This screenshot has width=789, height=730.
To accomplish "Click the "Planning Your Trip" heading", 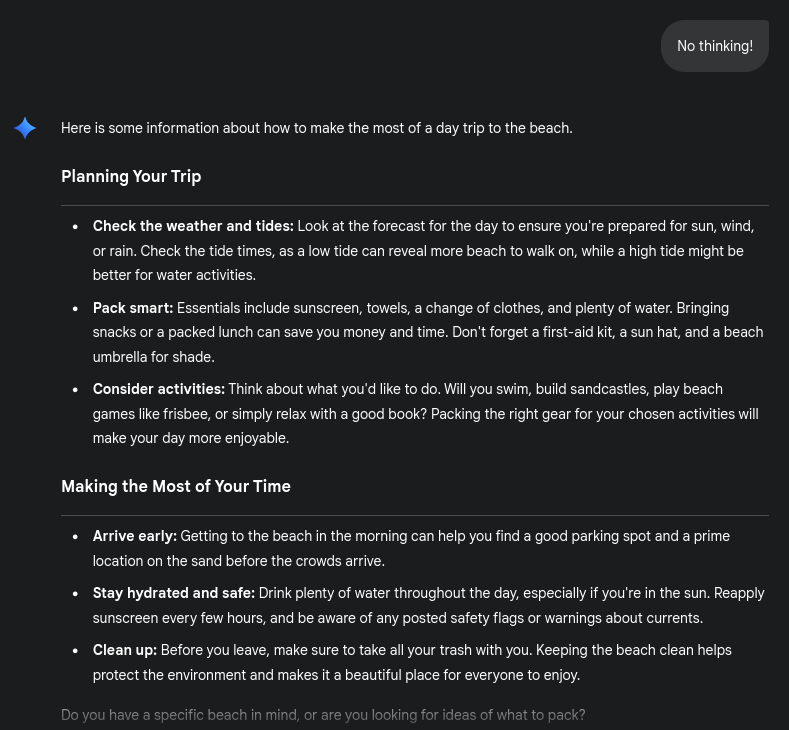I will pos(131,176).
